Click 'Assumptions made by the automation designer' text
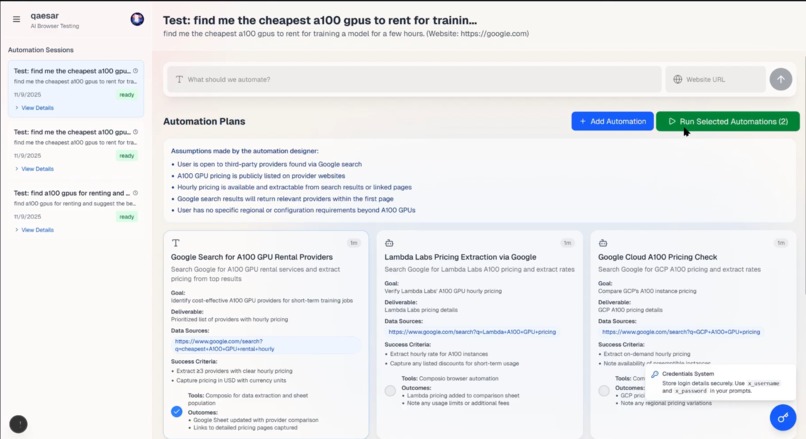Image resolution: width=806 pixels, height=439 pixels. click(245, 151)
